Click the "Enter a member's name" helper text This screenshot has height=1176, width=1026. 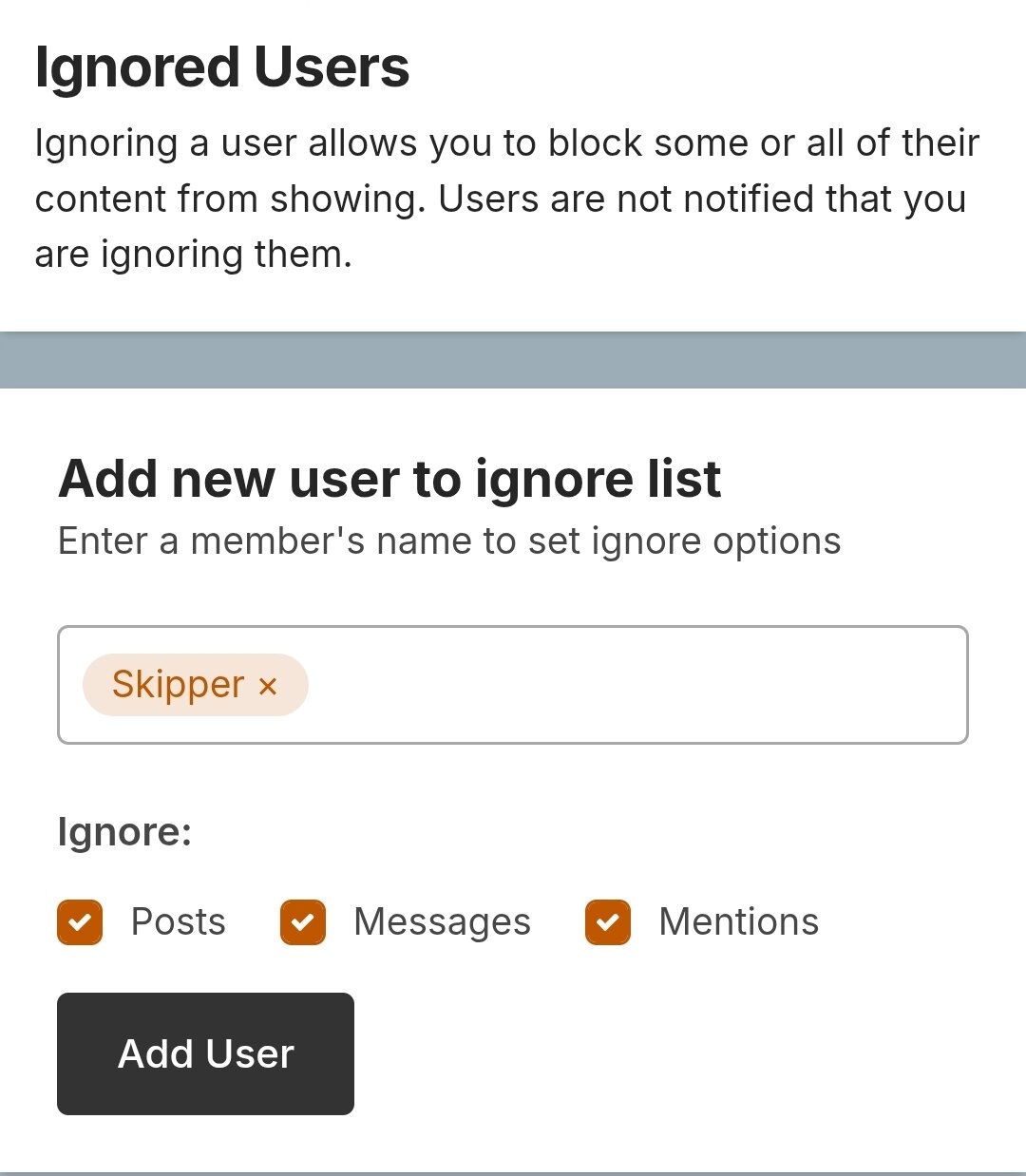[449, 541]
